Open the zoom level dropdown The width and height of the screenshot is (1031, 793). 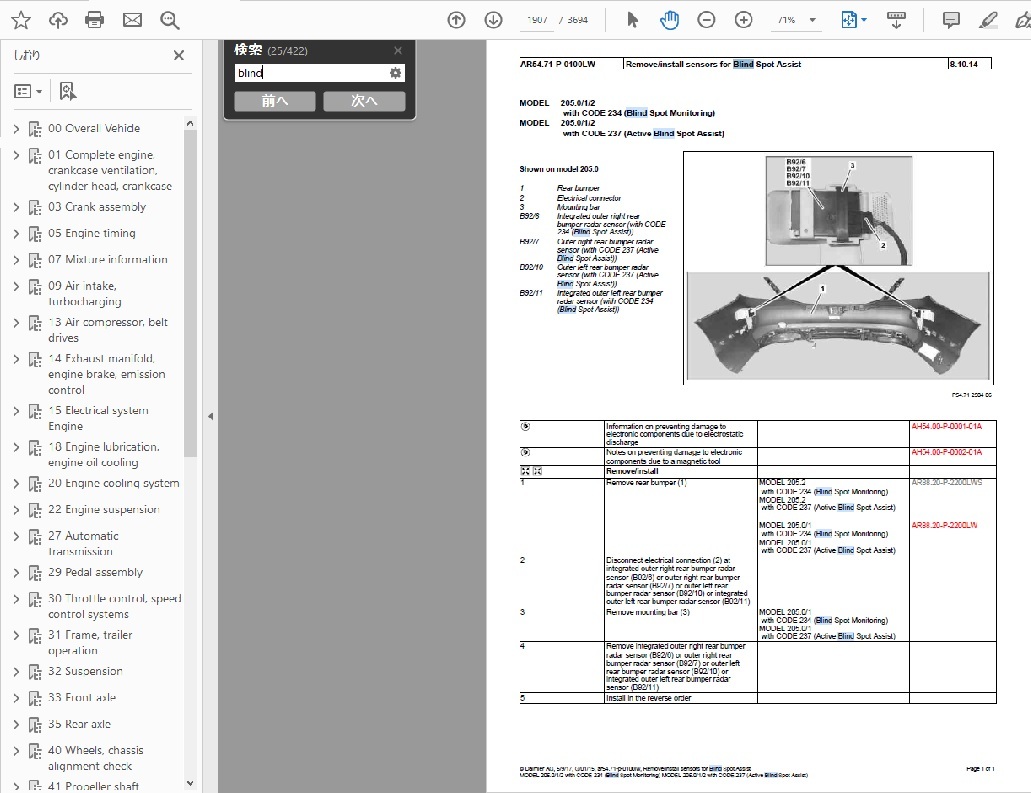[813, 20]
